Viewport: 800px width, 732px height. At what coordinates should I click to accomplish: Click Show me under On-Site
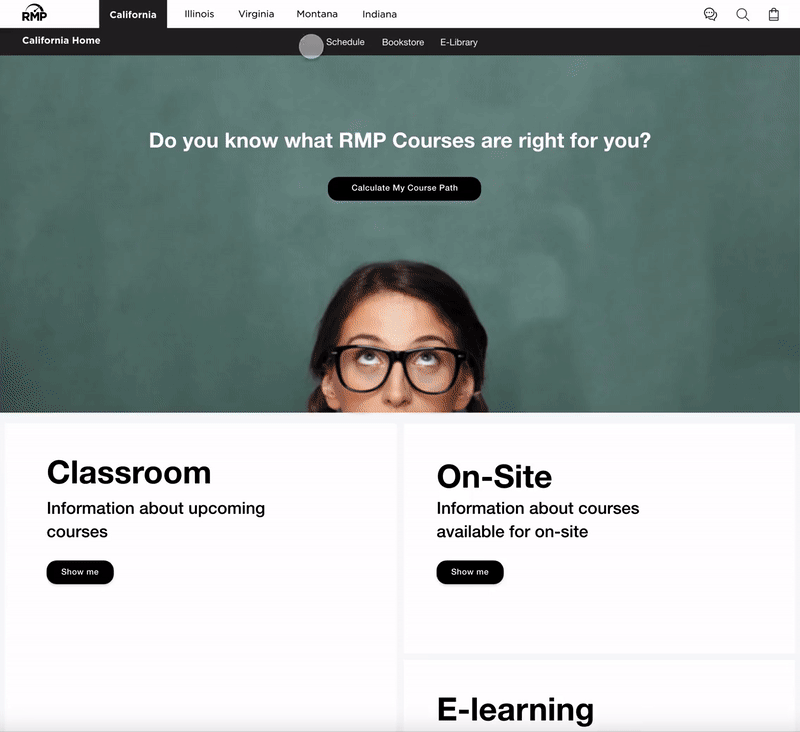pos(470,572)
